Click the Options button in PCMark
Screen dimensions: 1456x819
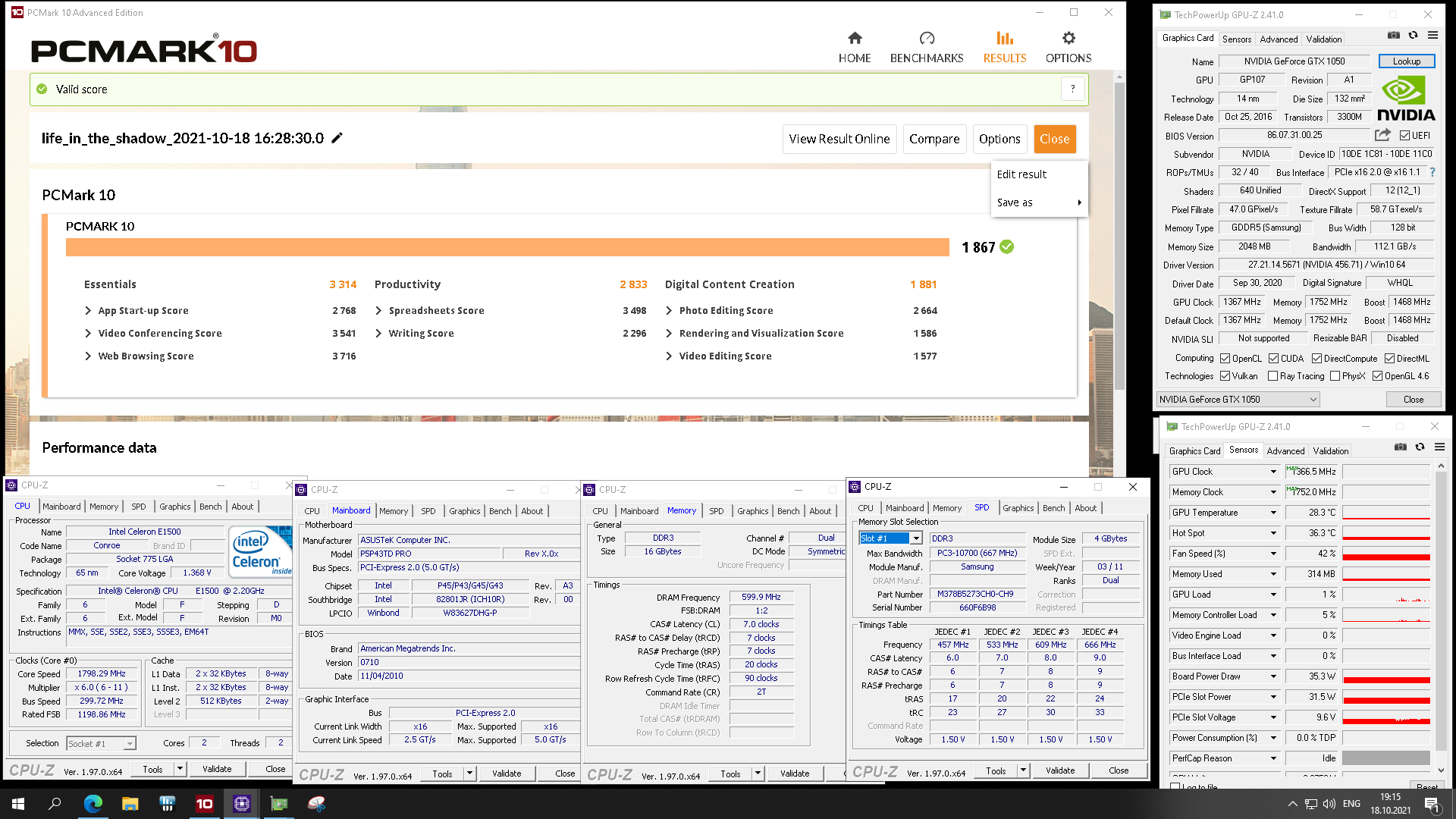point(999,139)
